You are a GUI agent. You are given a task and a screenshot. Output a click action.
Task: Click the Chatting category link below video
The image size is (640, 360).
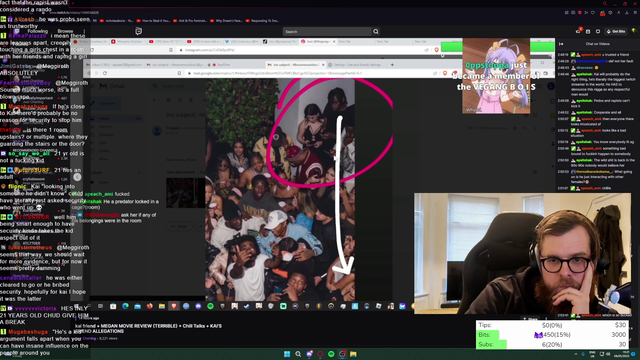point(89,338)
